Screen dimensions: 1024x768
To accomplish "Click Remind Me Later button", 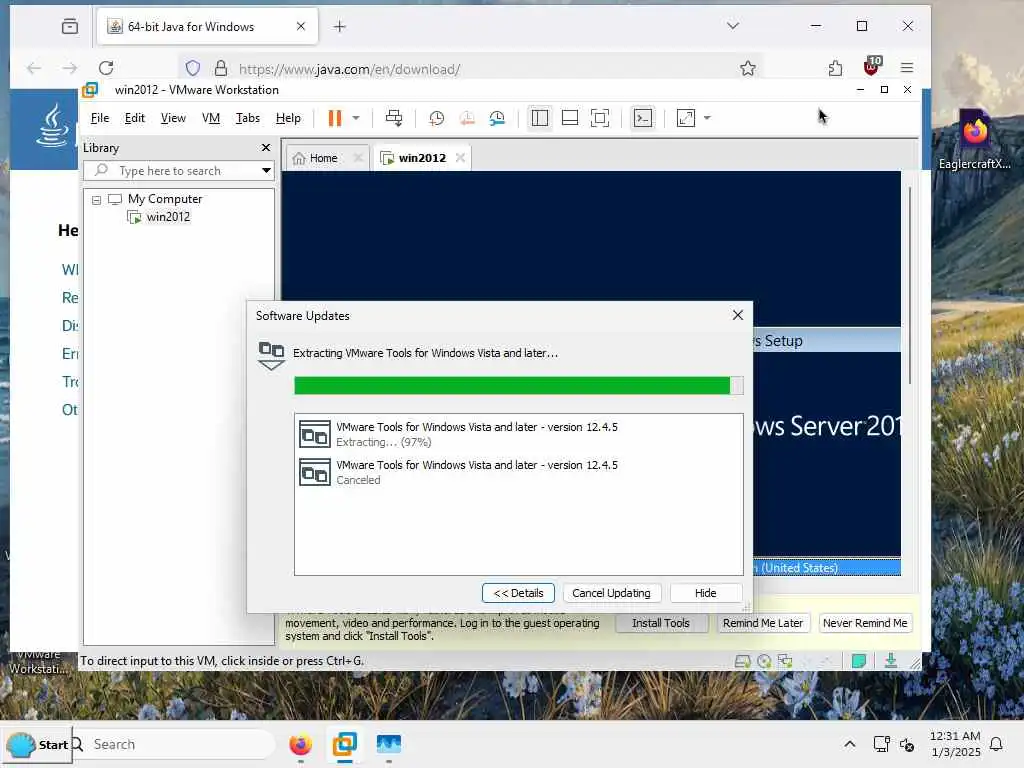I will click(x=763, y=623).
